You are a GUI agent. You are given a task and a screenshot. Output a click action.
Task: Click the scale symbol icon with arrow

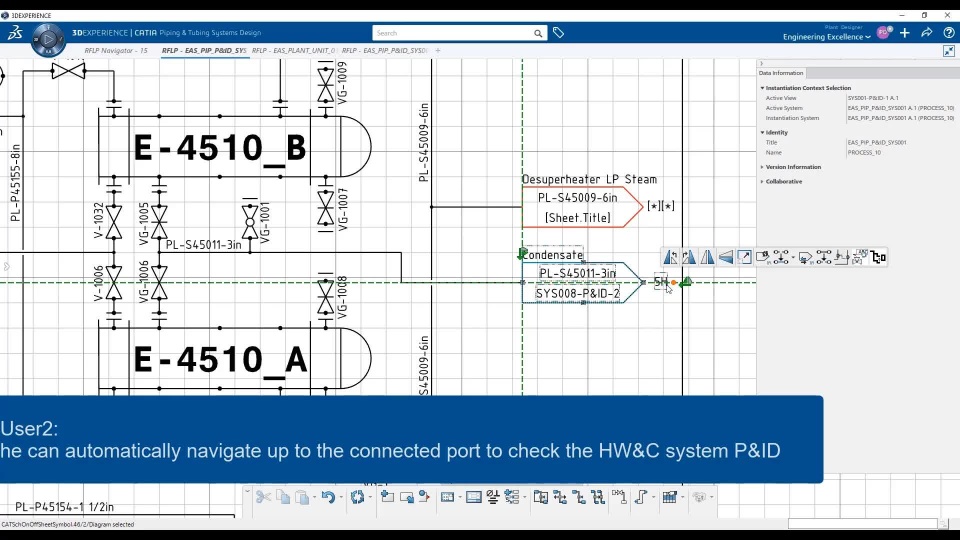(744, 257)
